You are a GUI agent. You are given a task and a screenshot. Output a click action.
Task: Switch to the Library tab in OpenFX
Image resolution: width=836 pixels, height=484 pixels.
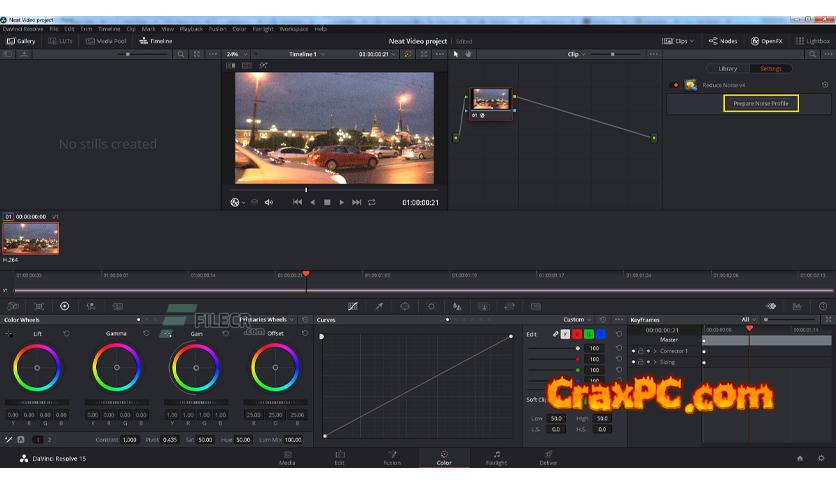click(x=727, y=69)
